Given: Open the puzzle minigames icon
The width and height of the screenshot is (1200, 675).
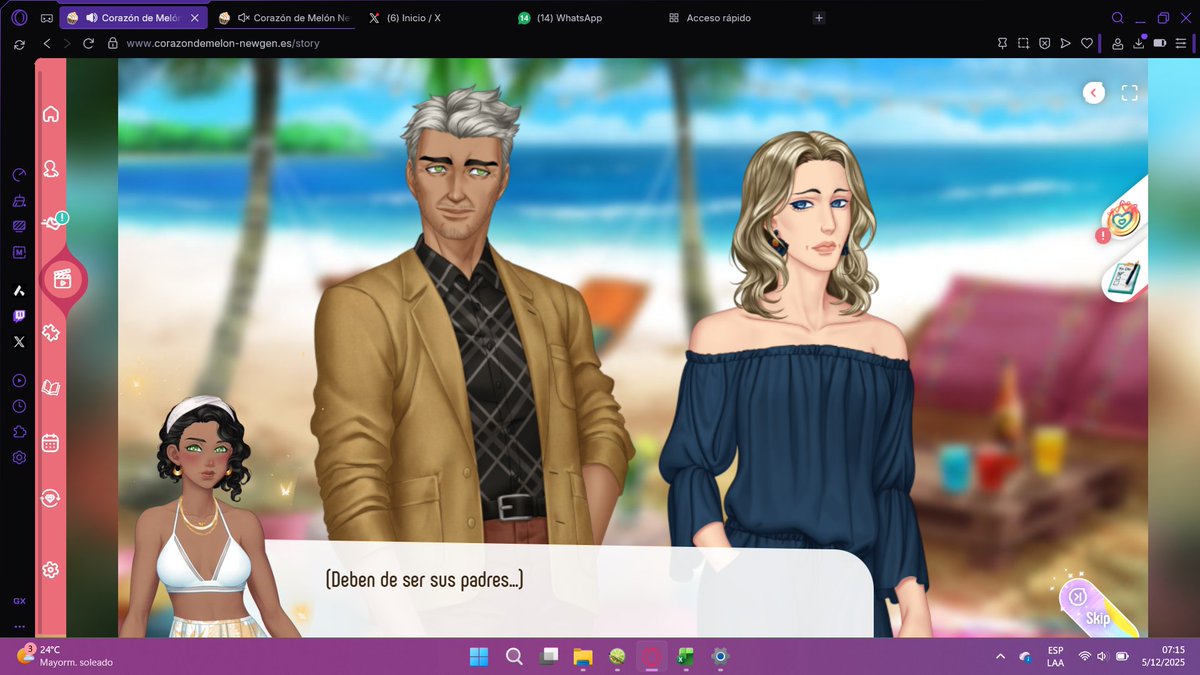Looking at the screenshot, I should pos(50,333).
